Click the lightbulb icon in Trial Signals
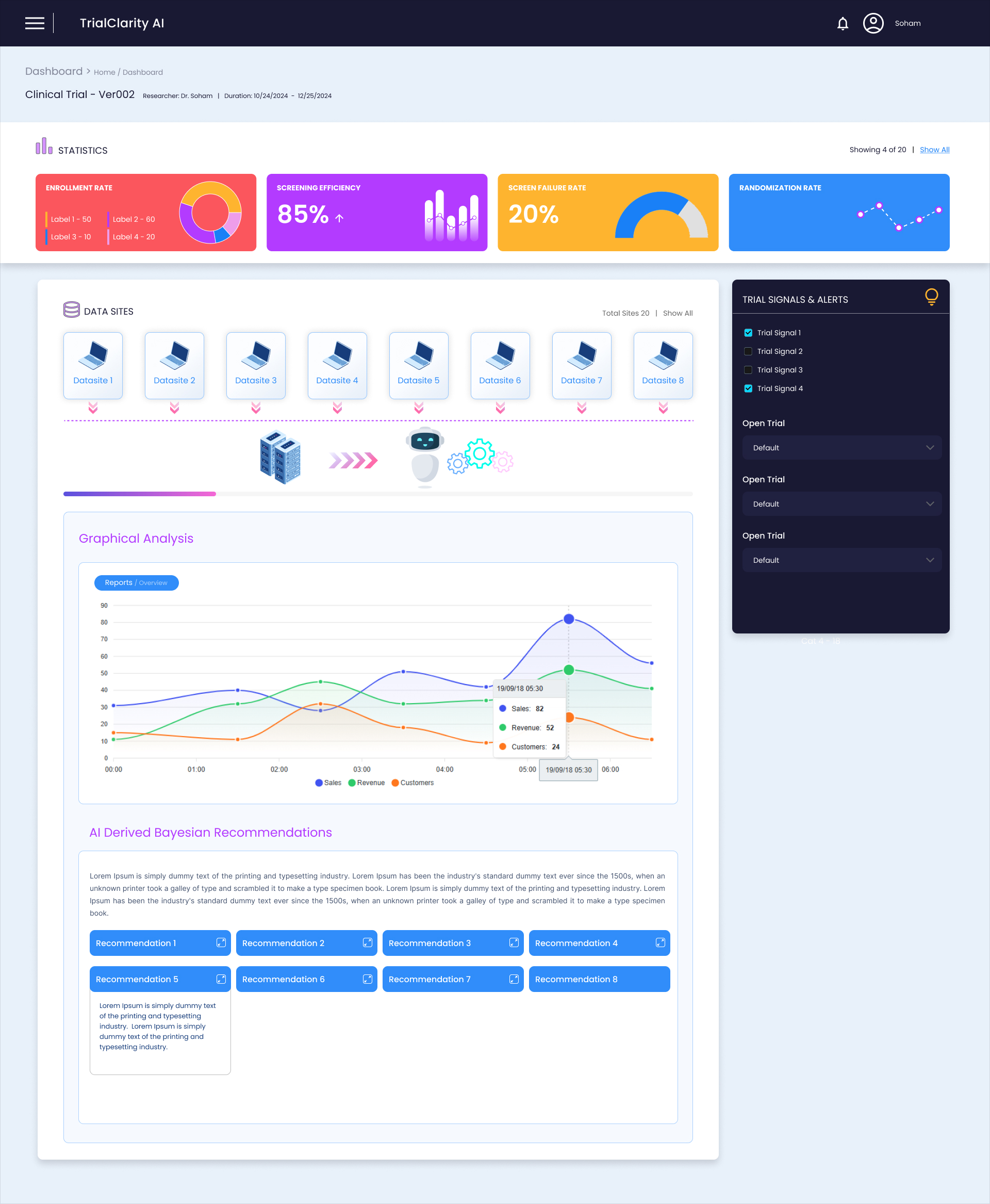Screen dimensions: 990x1204 click(x=931, y=297)
